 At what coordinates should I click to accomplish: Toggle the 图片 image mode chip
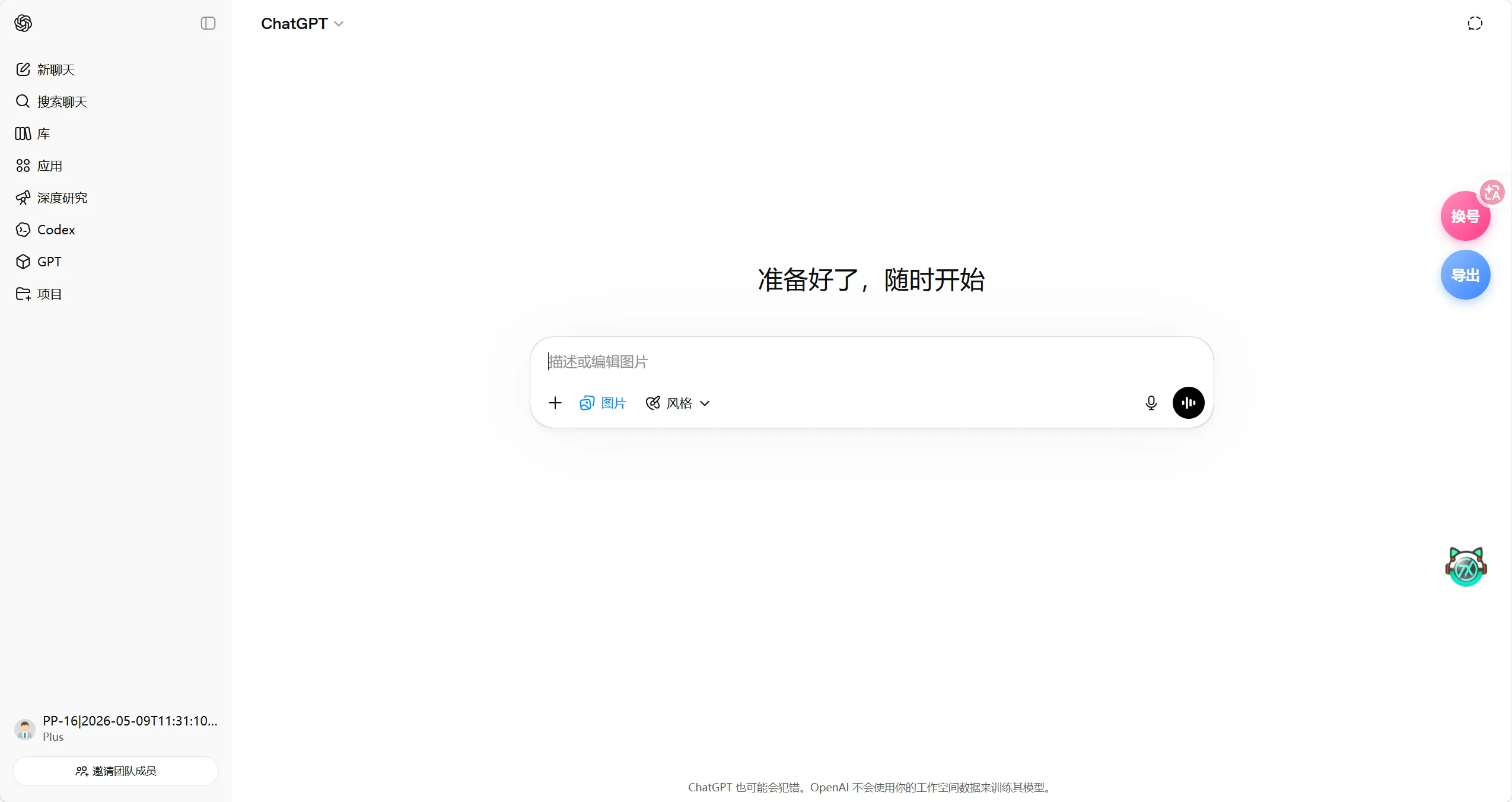tap(603, 403)
